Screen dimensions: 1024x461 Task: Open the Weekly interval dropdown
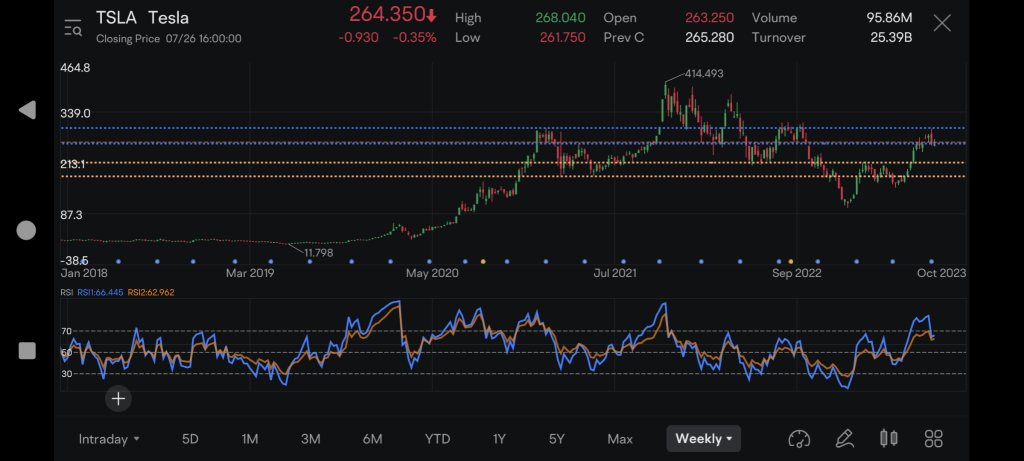703,439
